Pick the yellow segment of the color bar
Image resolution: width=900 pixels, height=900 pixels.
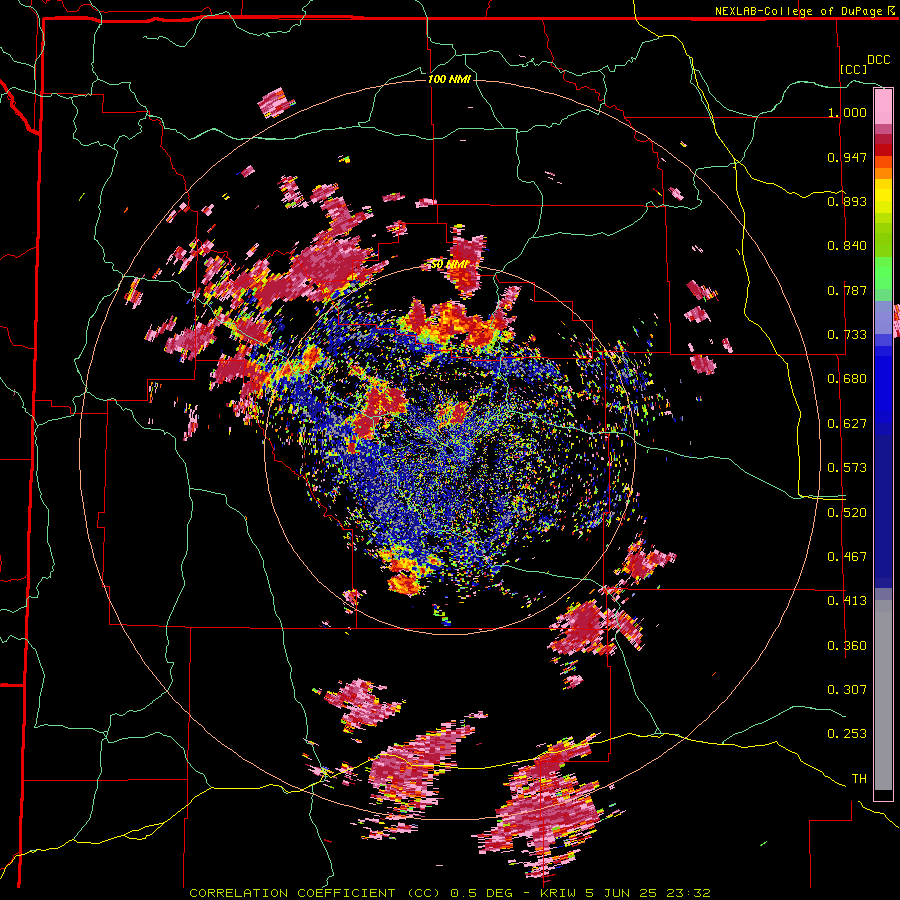[x=883, y=196]
